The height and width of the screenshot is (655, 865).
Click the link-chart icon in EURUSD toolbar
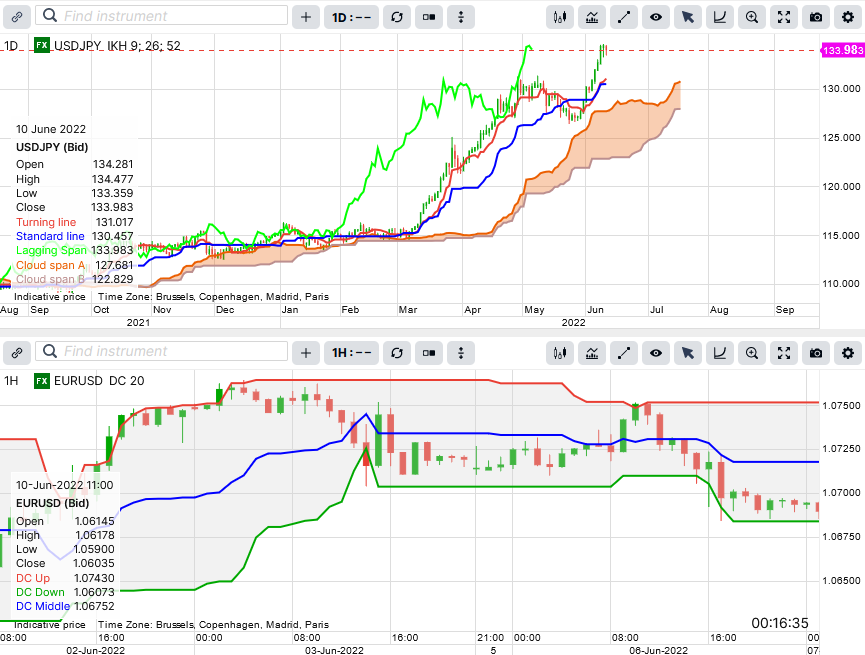point(17,353)
